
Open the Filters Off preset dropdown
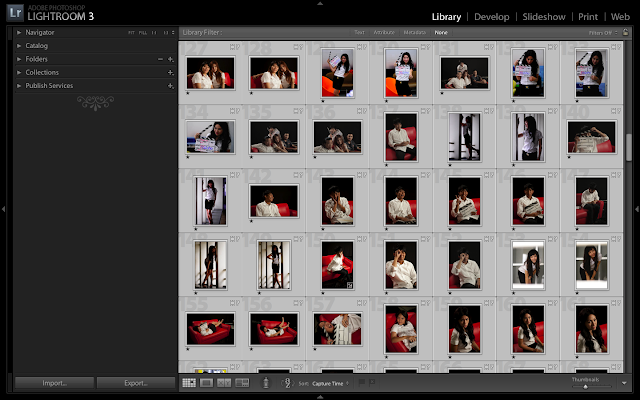click(603, 33)
